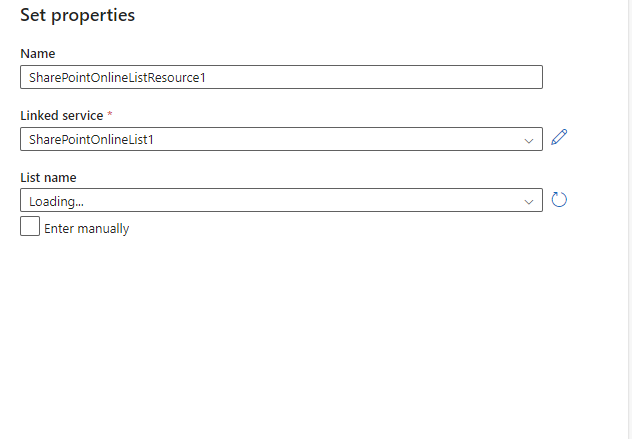The image size is (632, 439).
Task: Open the SharePointOnlineList1 combo box
Action: 281,139
